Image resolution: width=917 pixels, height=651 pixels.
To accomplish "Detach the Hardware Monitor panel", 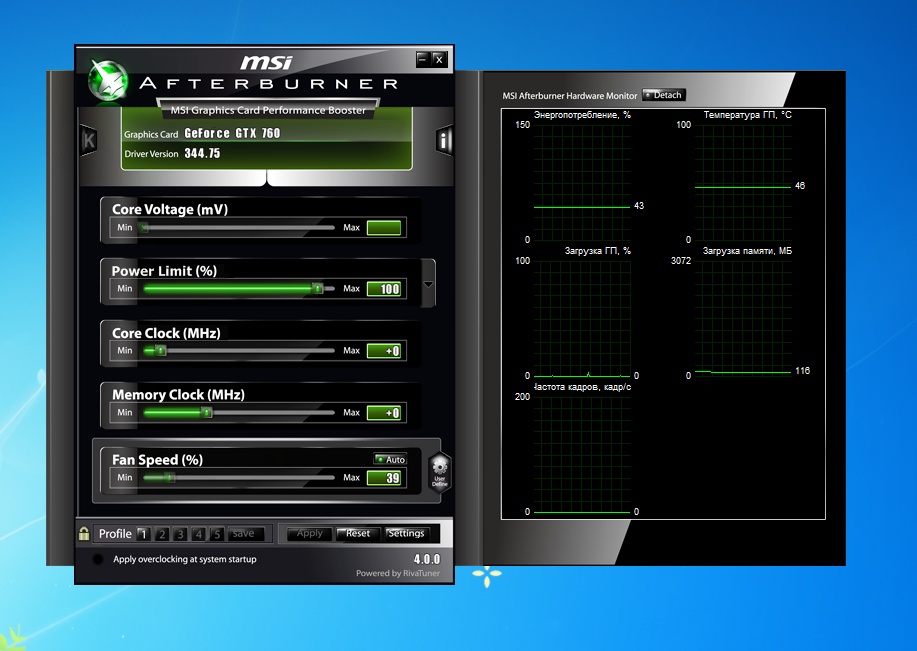I will point(664,95).
